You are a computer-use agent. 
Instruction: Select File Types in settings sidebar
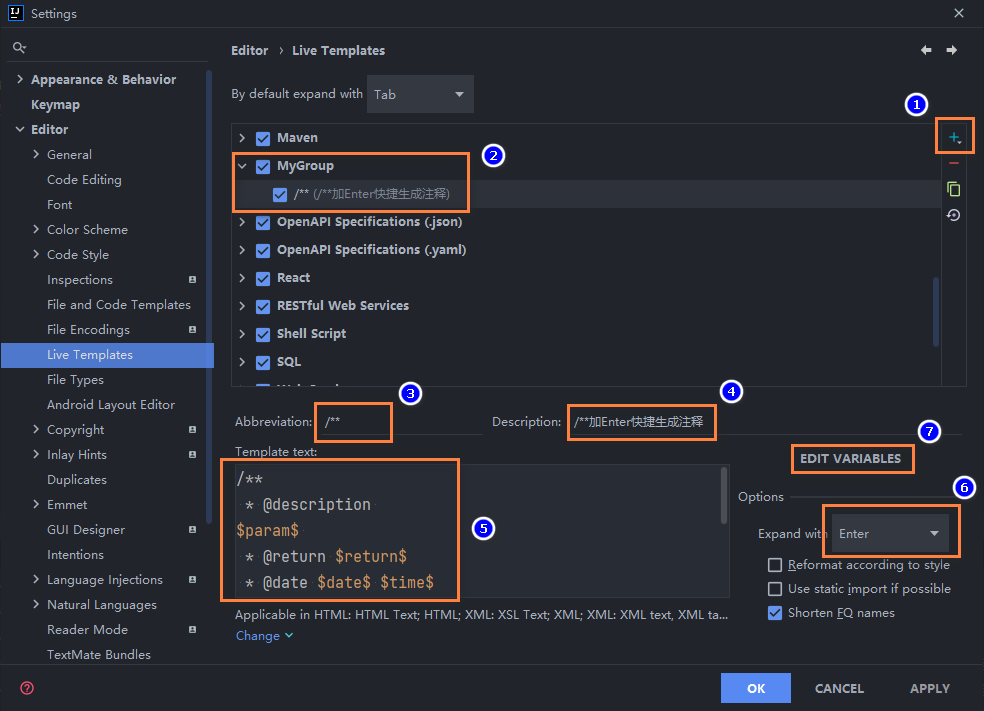(x=75, y=380)
